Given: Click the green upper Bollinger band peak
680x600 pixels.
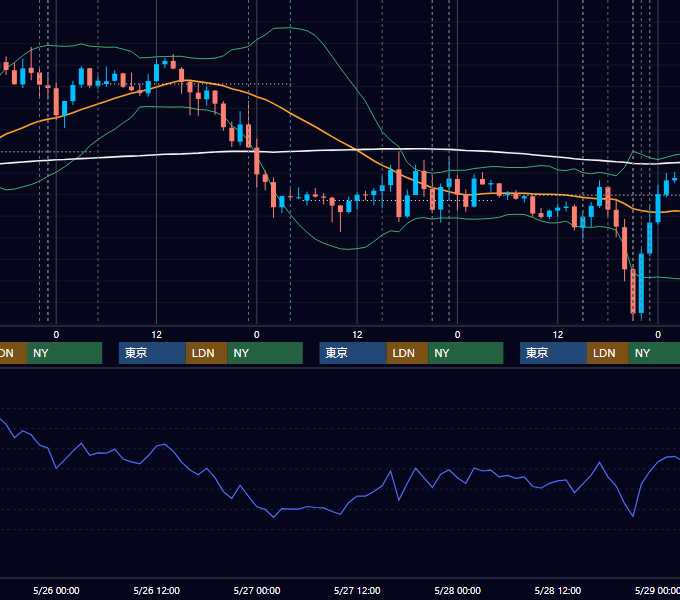Looking at the screenshot, I should (290, 28).
